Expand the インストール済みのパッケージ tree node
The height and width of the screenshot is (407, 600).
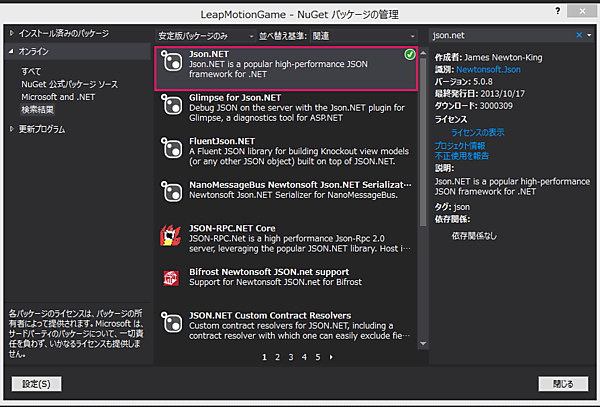(x=12, y=33)
